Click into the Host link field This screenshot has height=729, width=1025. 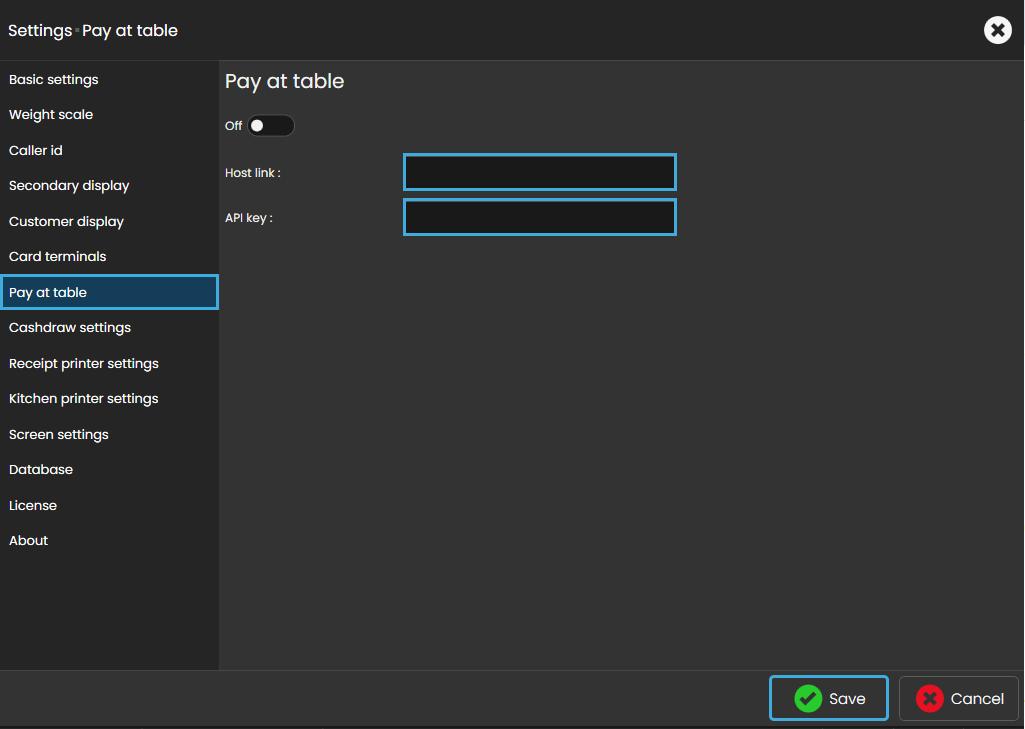pos(540,172)
